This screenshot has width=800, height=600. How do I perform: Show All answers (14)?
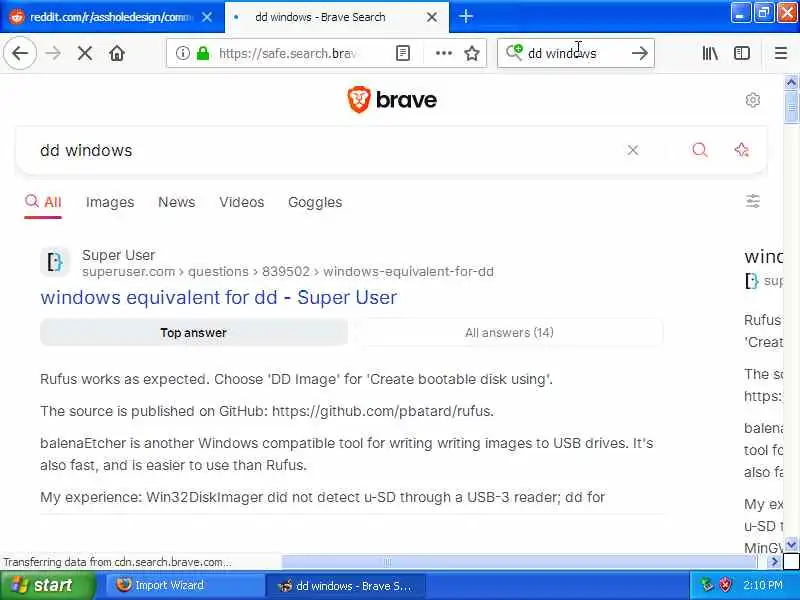(509, 333)
